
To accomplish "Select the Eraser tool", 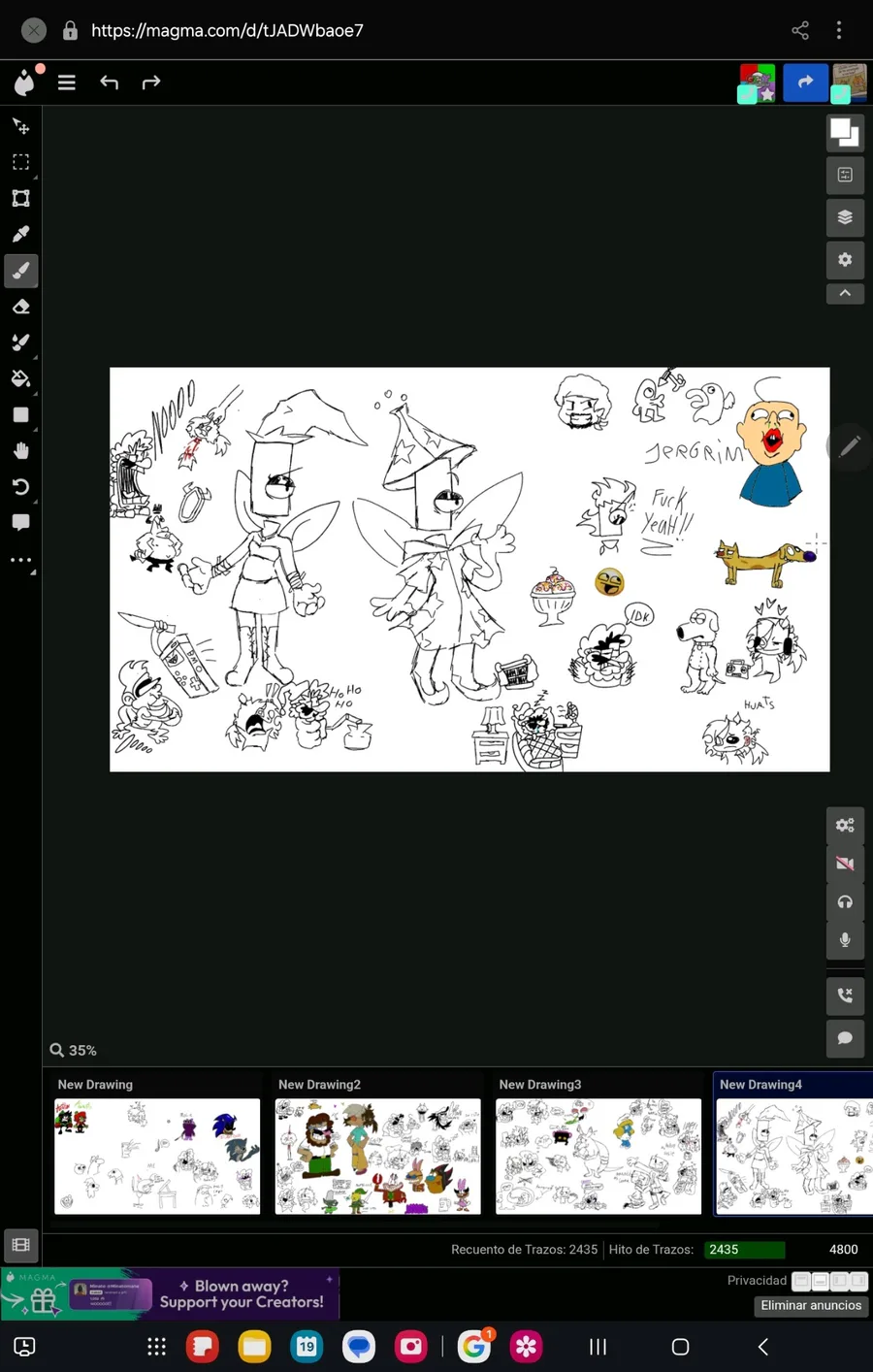I will [x=20, y=307].
